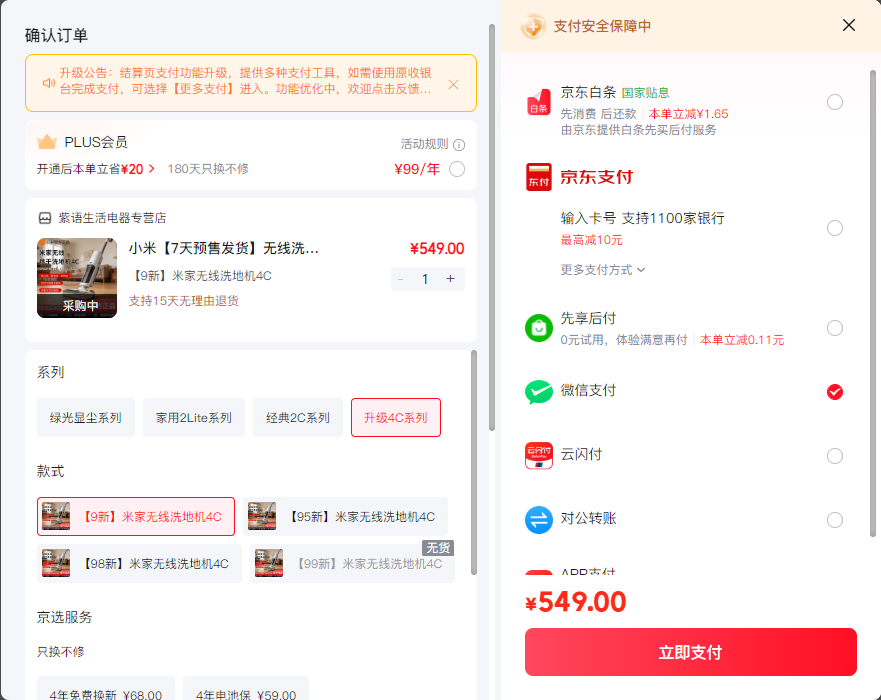Expand 更多支付方式 dropdown
881x700 pixels.
tap(602, 270)
